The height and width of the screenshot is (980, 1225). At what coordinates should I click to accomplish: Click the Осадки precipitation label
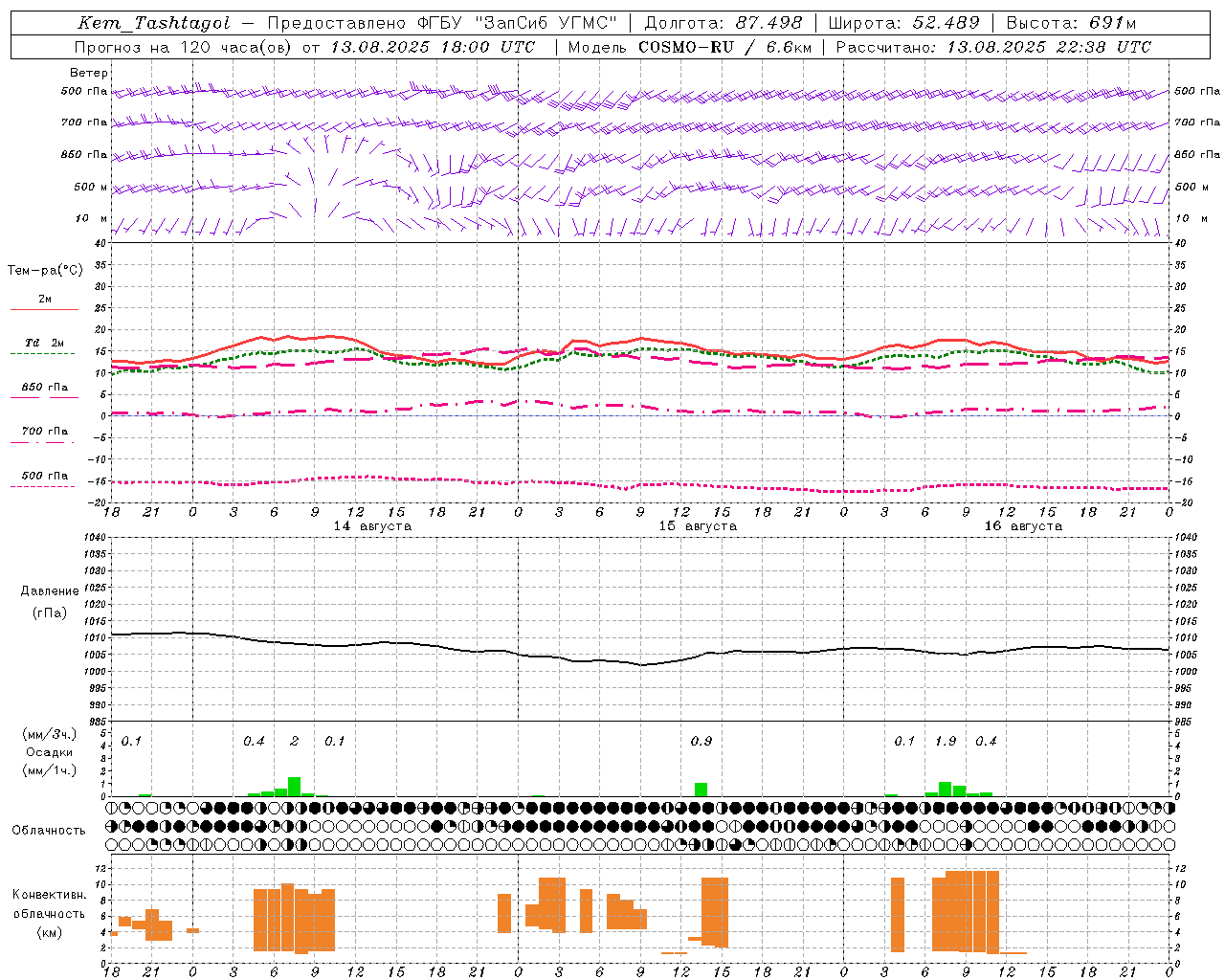point(50,752)
